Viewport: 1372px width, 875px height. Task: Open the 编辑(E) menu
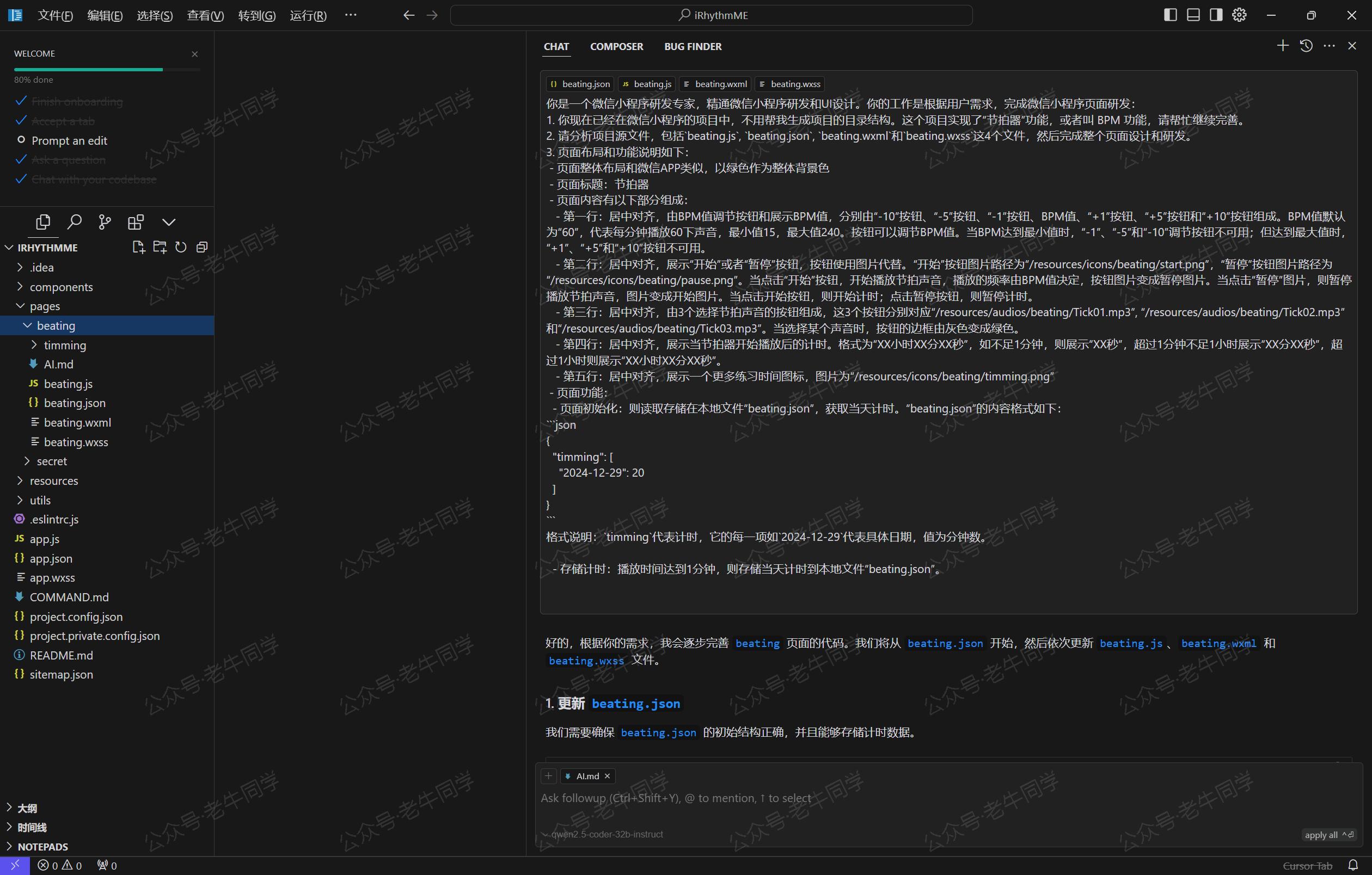105,15
